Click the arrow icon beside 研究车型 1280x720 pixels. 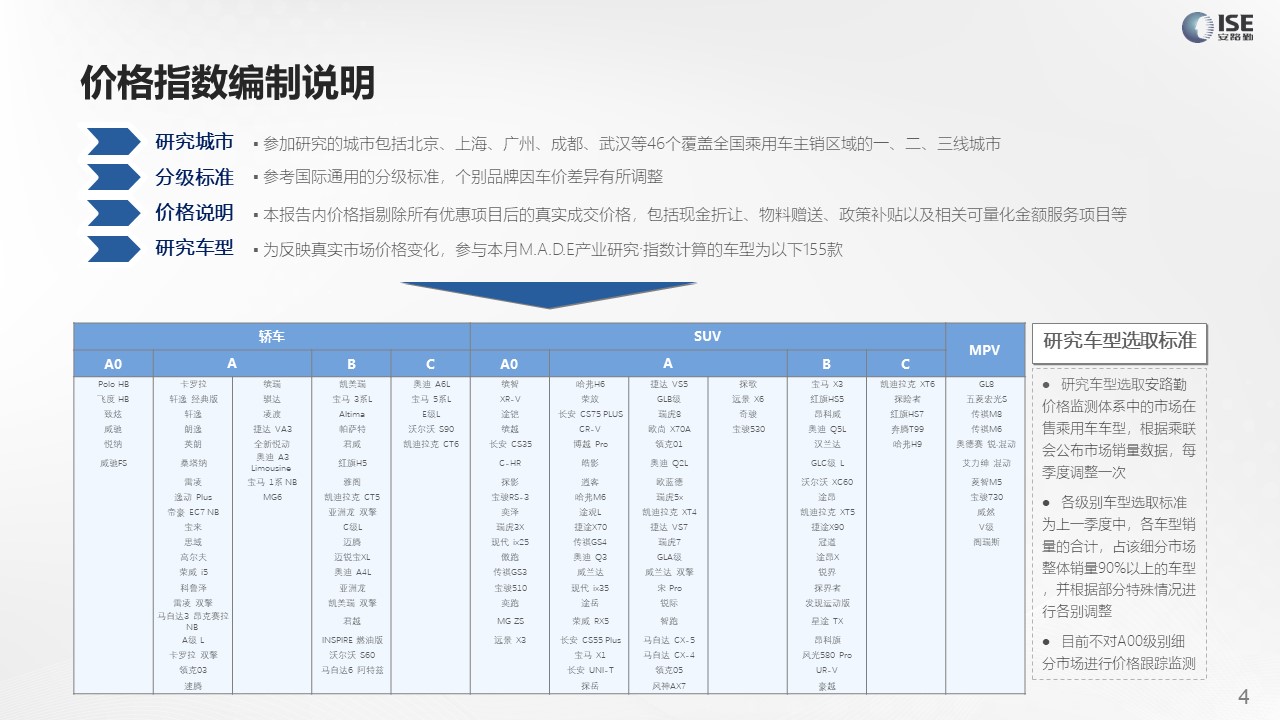tap(113, 248)
